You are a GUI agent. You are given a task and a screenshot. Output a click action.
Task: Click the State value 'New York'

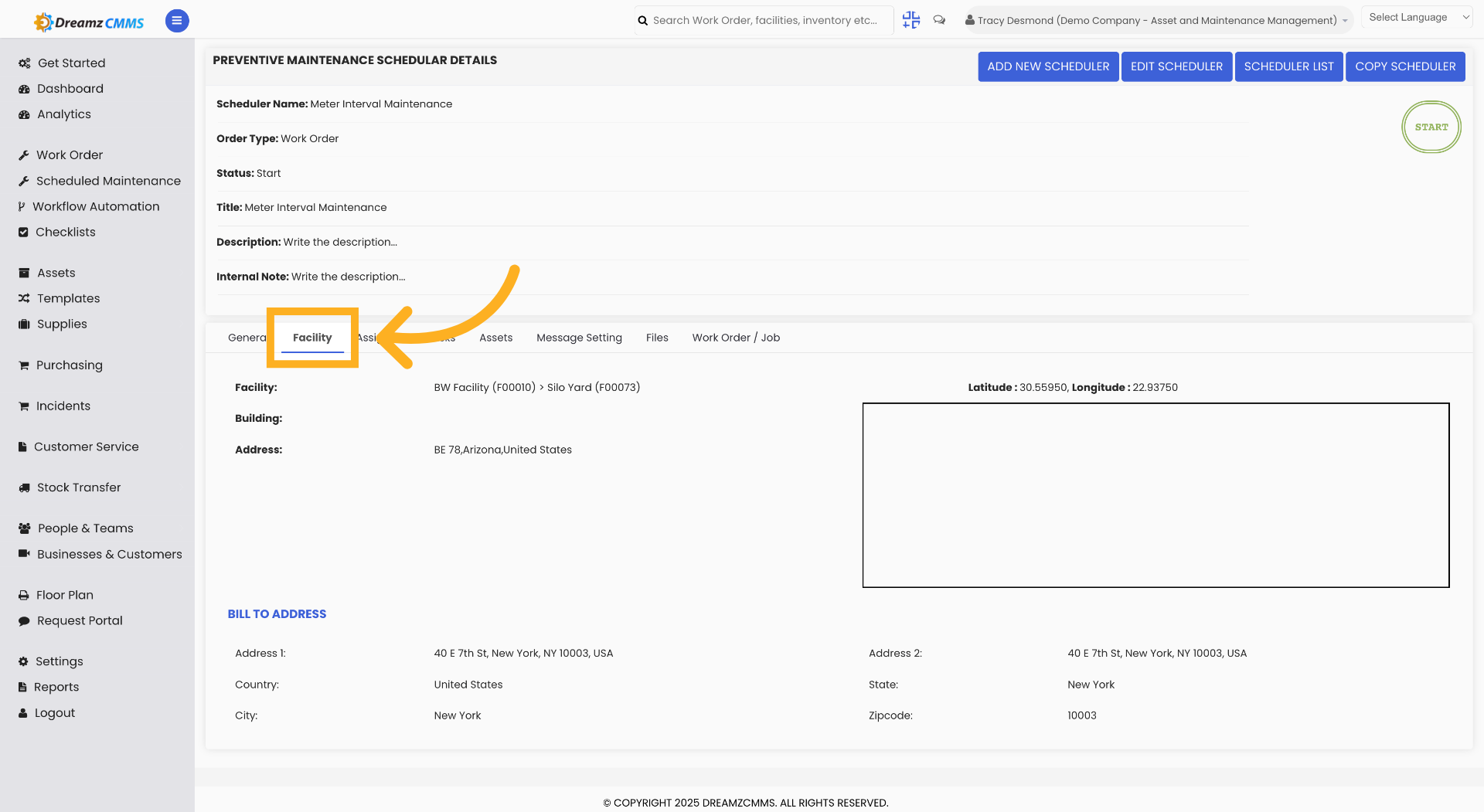point(1091,685)
